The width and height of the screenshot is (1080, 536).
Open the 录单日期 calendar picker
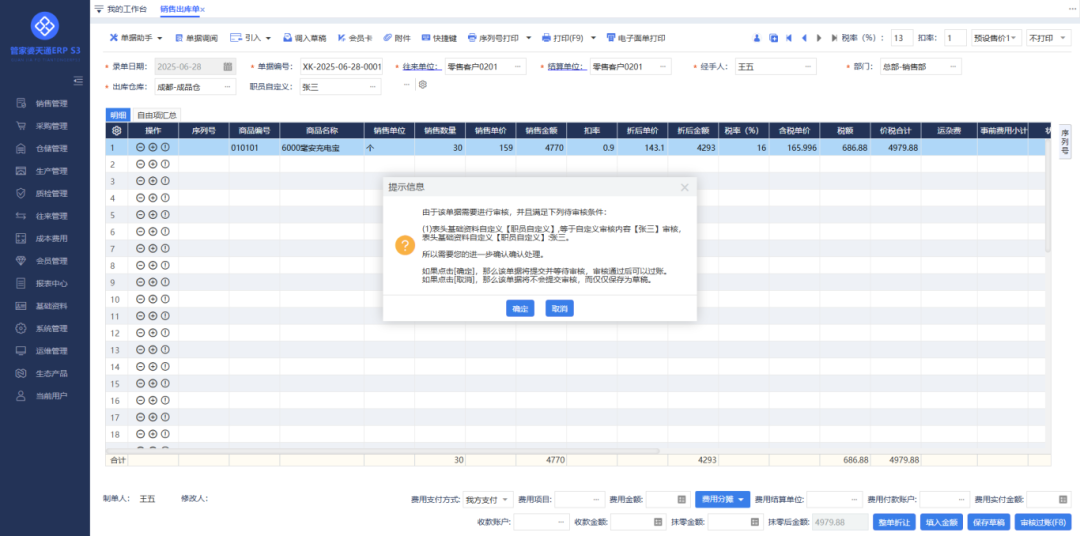(x=227, y=67)
